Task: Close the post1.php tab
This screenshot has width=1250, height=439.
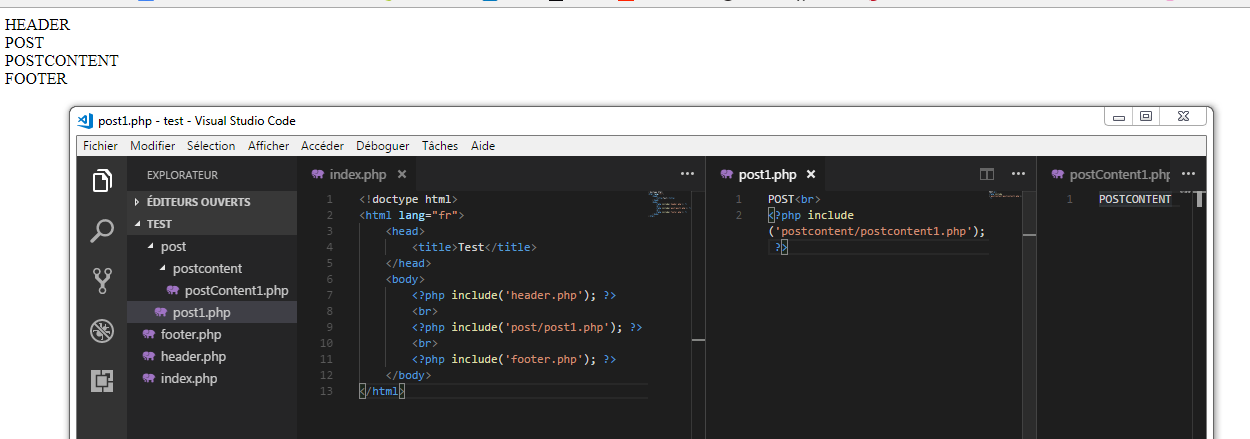Action: pos(811,174)
